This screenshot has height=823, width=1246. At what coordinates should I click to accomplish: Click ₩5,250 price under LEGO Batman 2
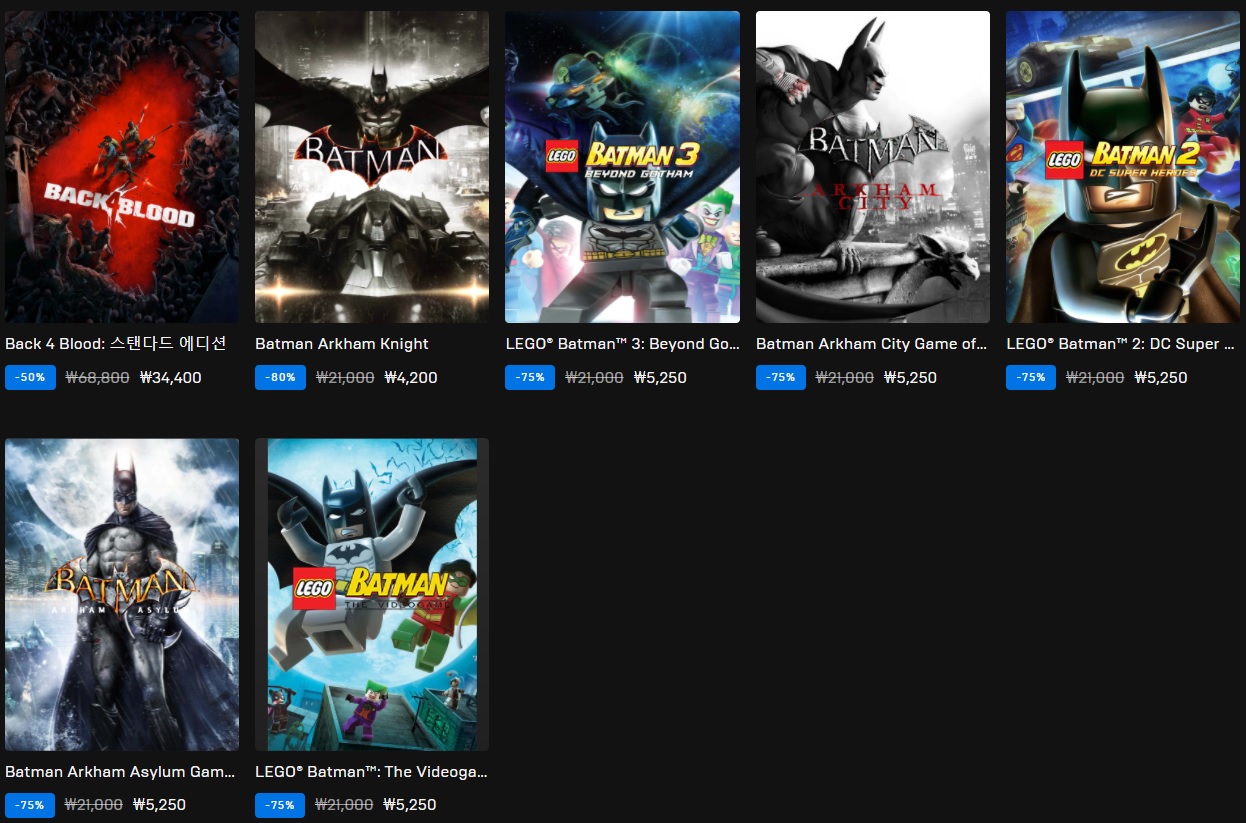1161,378
